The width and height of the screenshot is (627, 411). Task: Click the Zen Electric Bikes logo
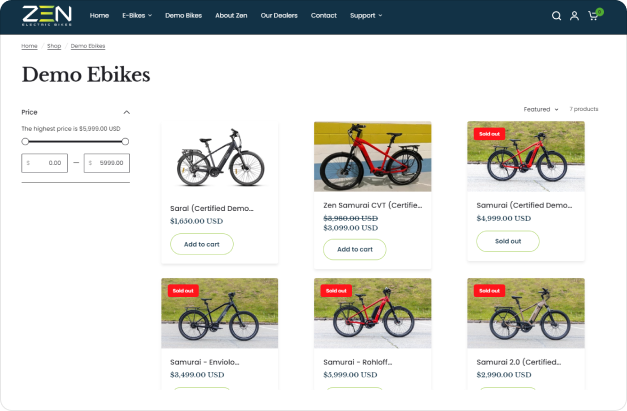click(x=47, y=16)
